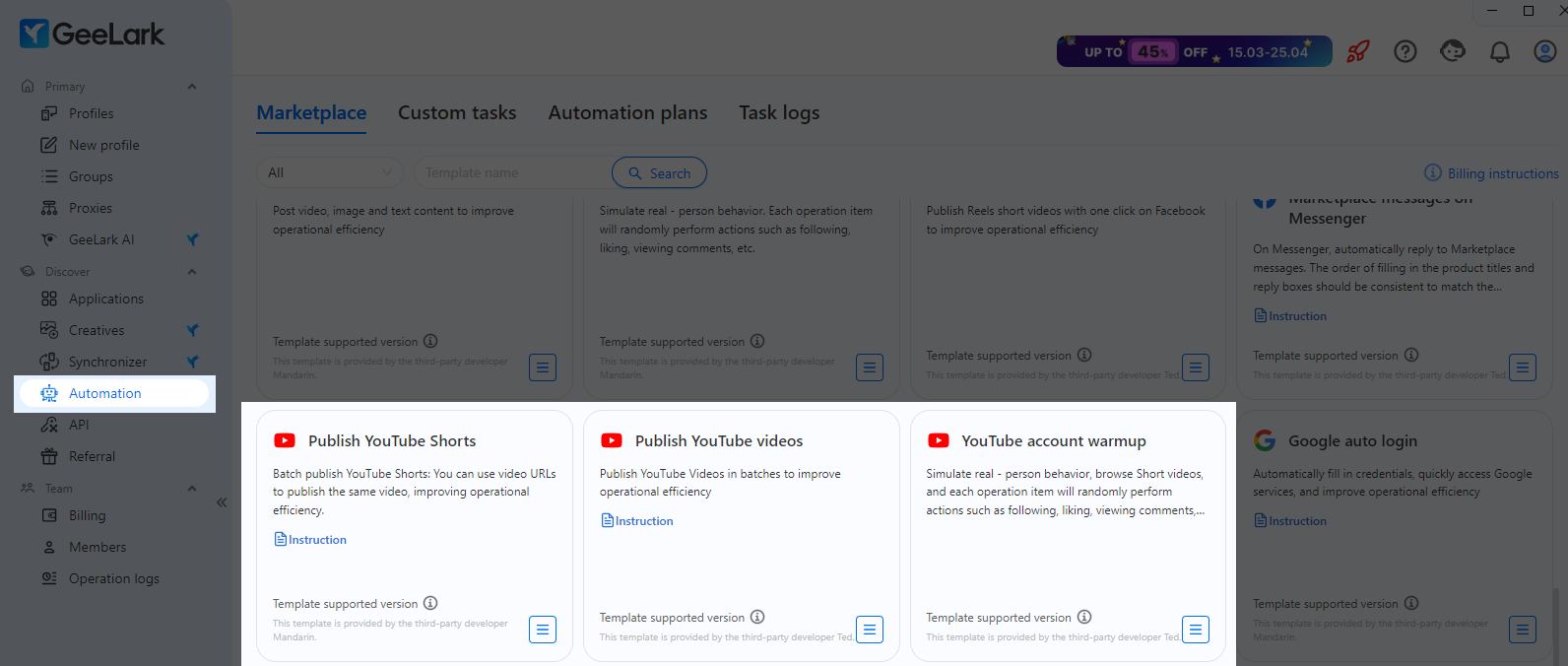
Task: Open Billing instructions link
Action: point(1492,173)
